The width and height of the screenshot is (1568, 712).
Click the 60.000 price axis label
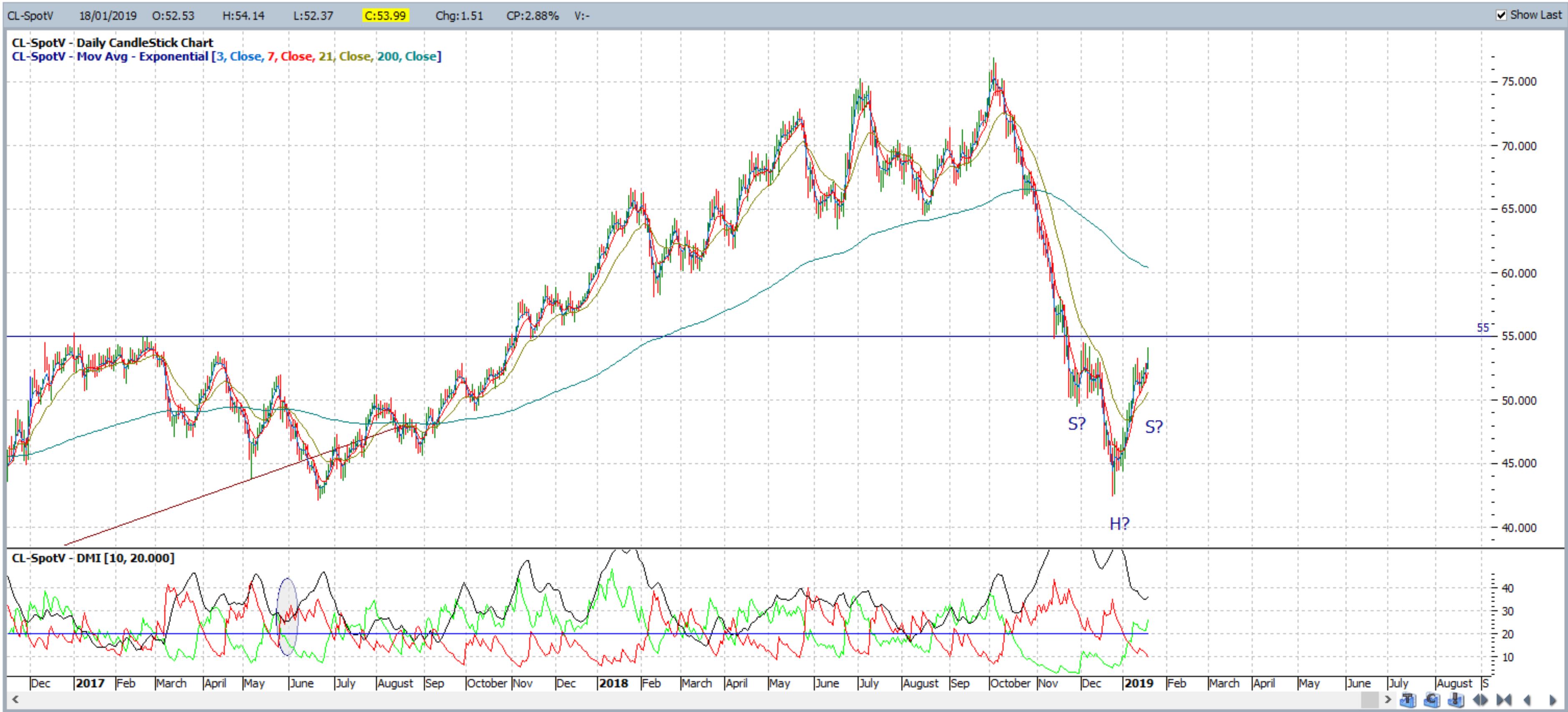1519,274
